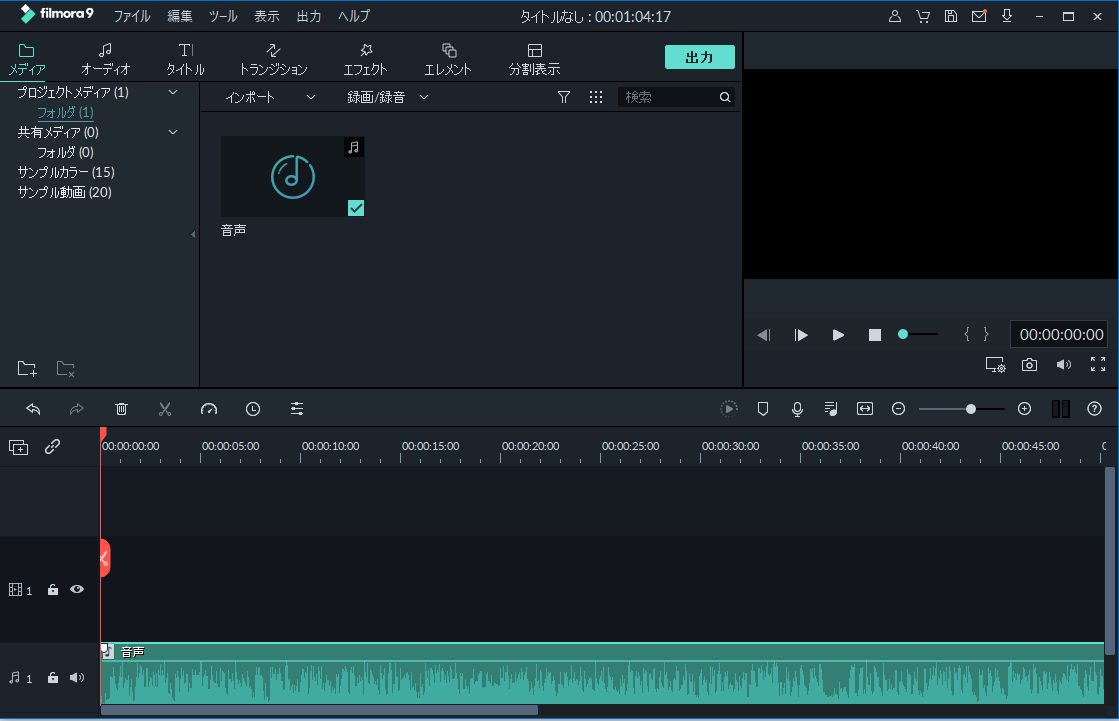This screenshot has width=1119, height=721.
Task: Toggle lock on audio track 1
Action: point(53,678)
